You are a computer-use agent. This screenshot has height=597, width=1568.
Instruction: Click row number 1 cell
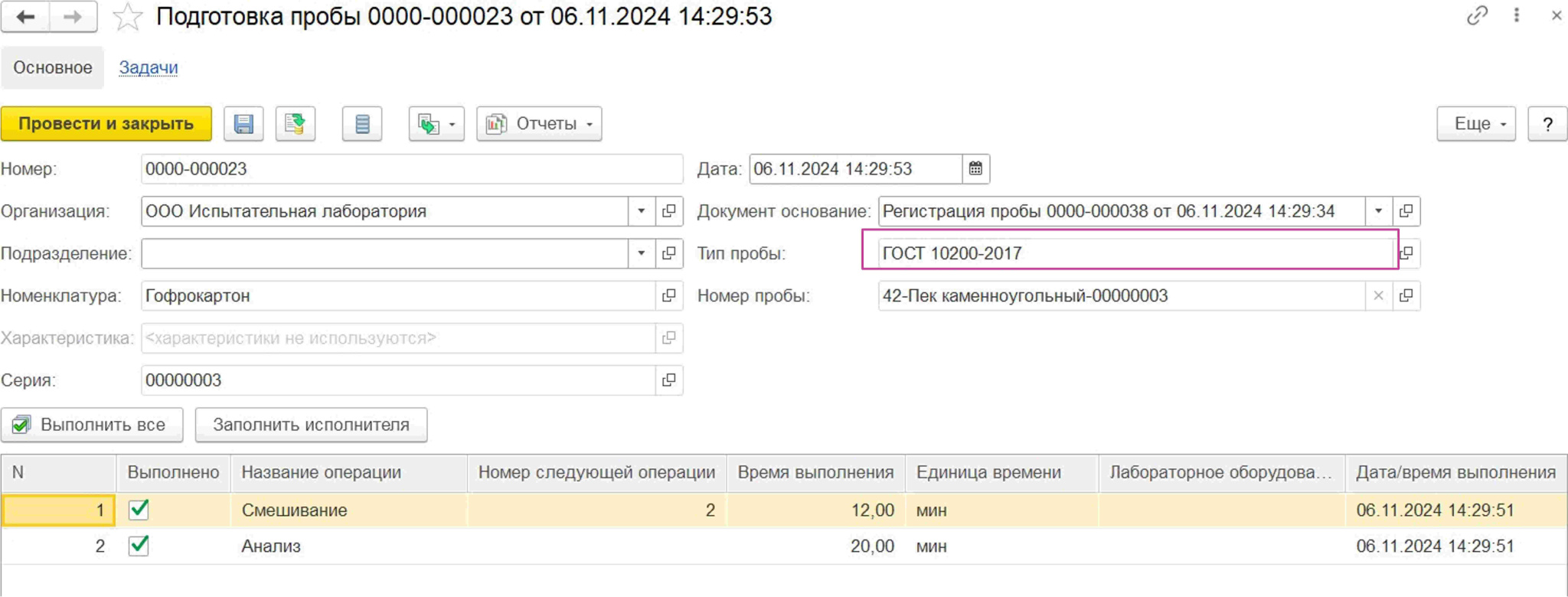(x=59, y=511)
